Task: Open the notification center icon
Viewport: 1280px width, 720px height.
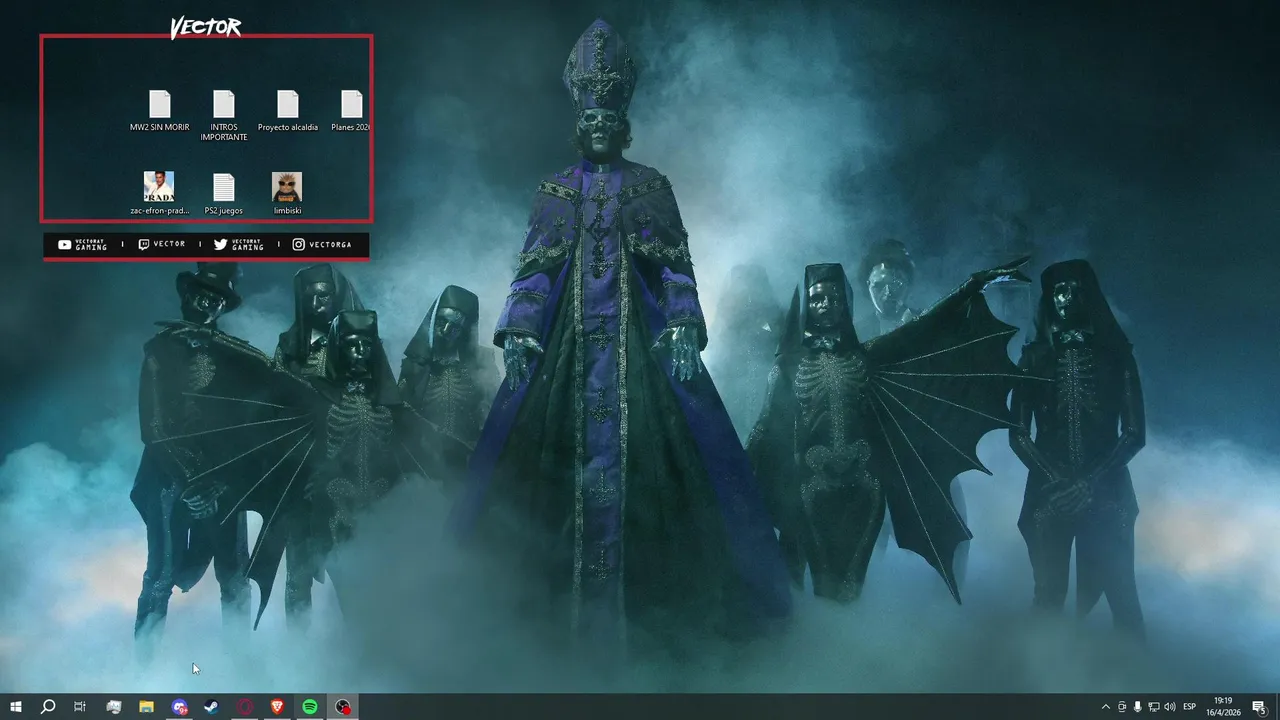Action: 1259,707
